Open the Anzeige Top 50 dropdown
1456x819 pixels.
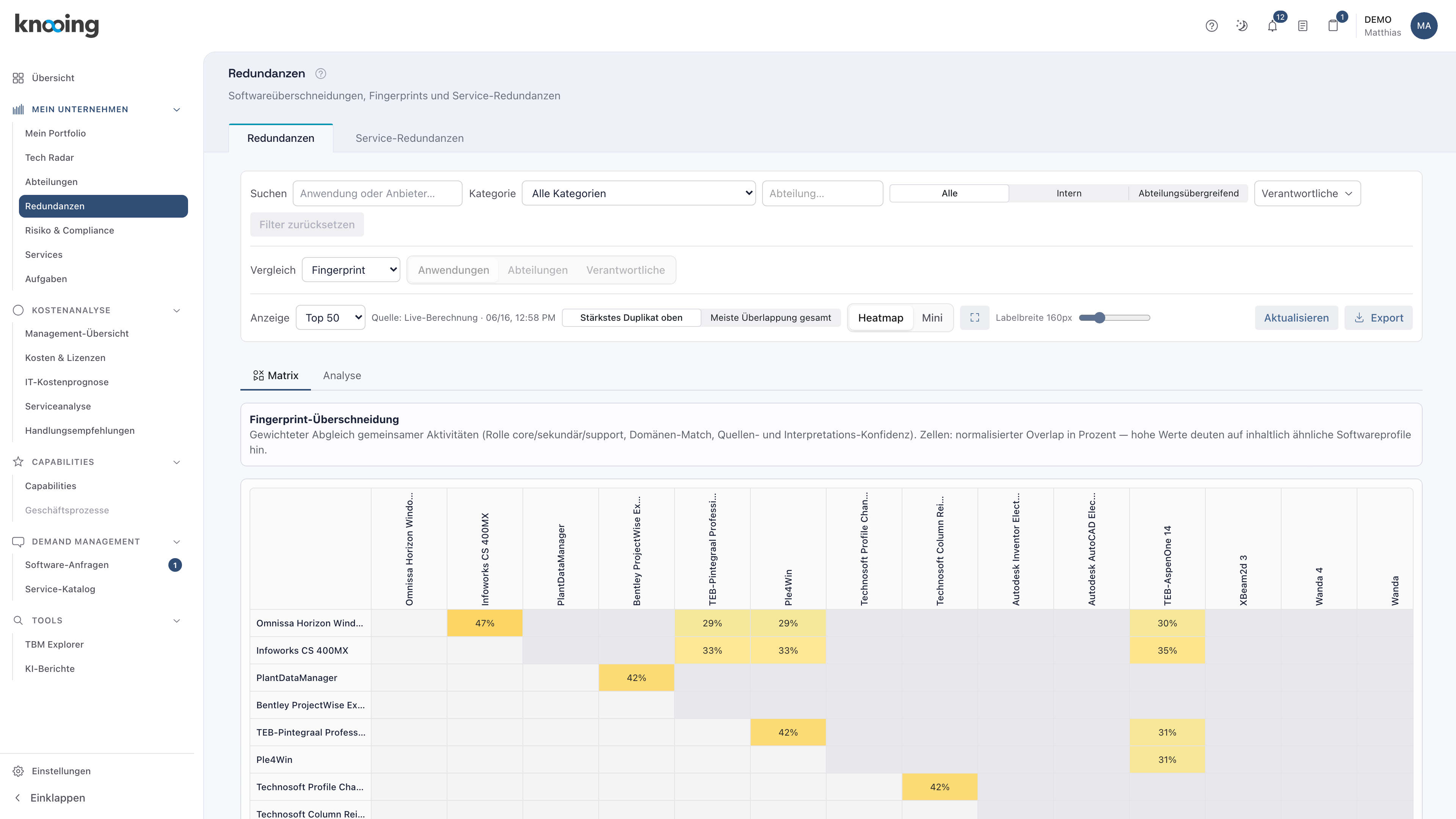pos(331,318)
